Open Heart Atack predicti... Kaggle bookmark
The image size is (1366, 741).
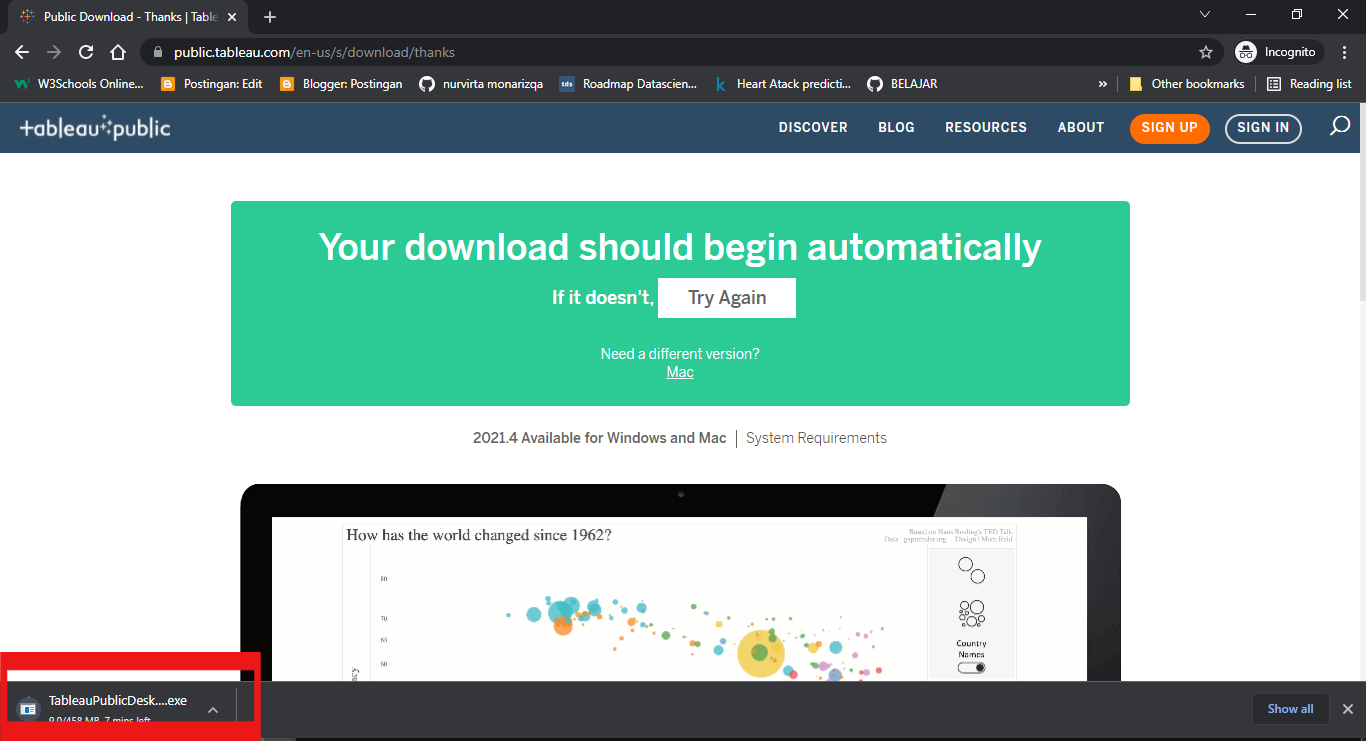pyautogui.click(x=782, y=84)
